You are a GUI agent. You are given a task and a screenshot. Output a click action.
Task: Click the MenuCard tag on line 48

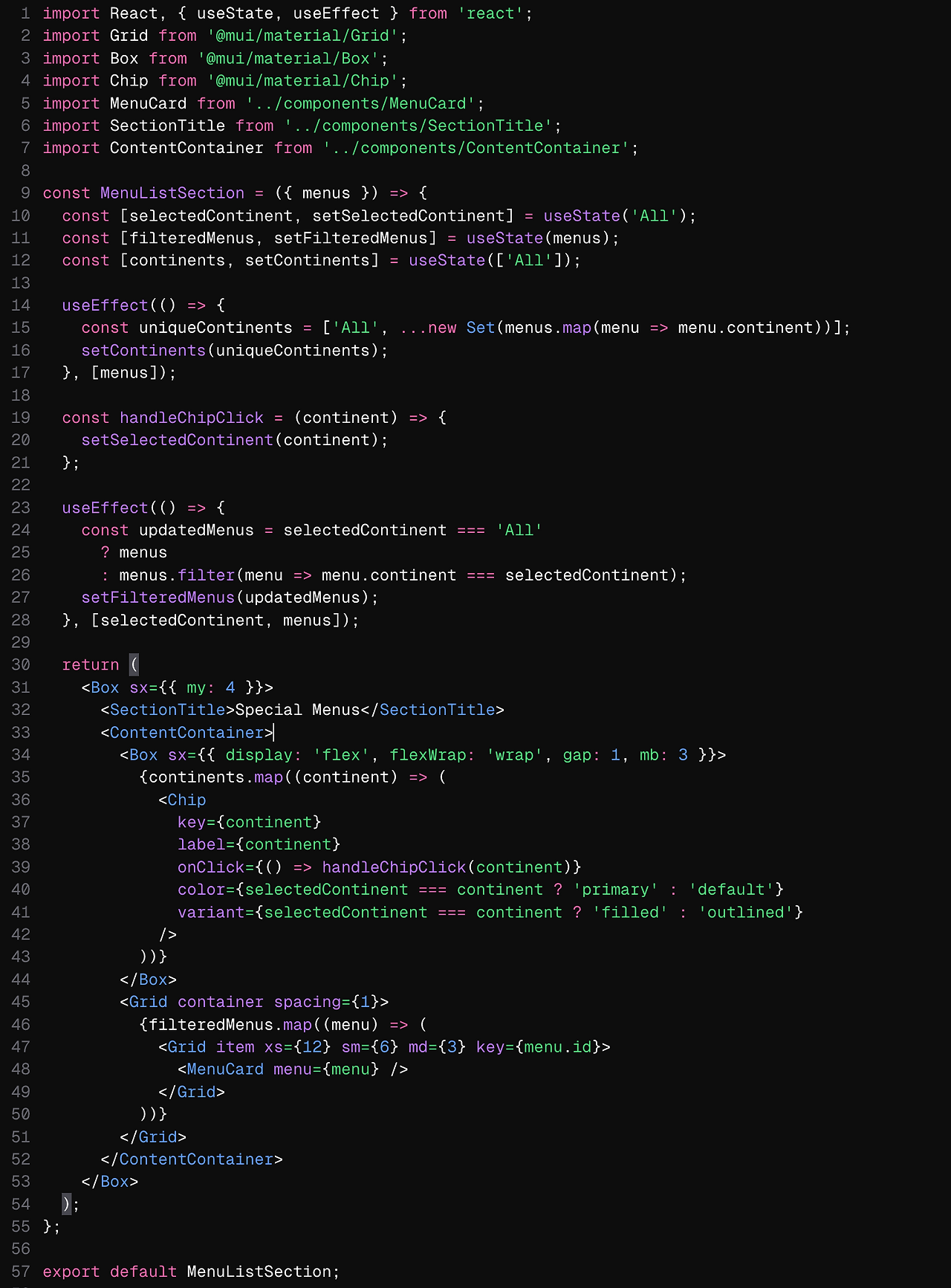click(x=293, y=1069)
